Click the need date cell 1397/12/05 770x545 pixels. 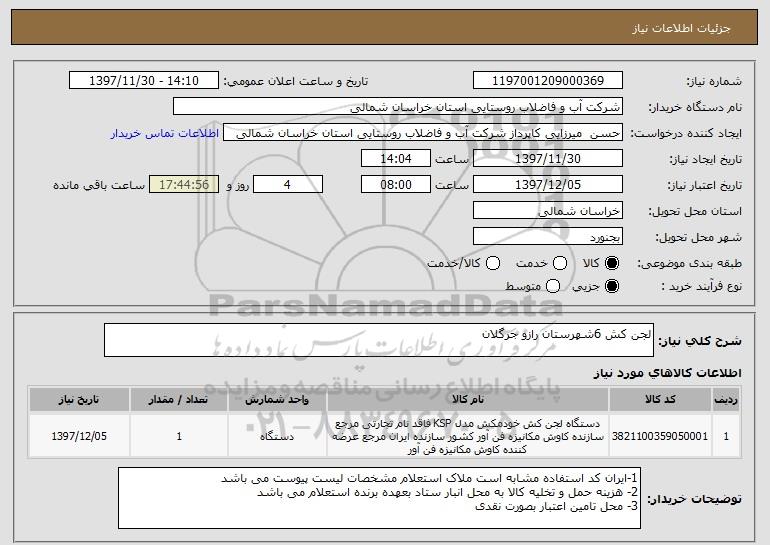click(79, 436)
